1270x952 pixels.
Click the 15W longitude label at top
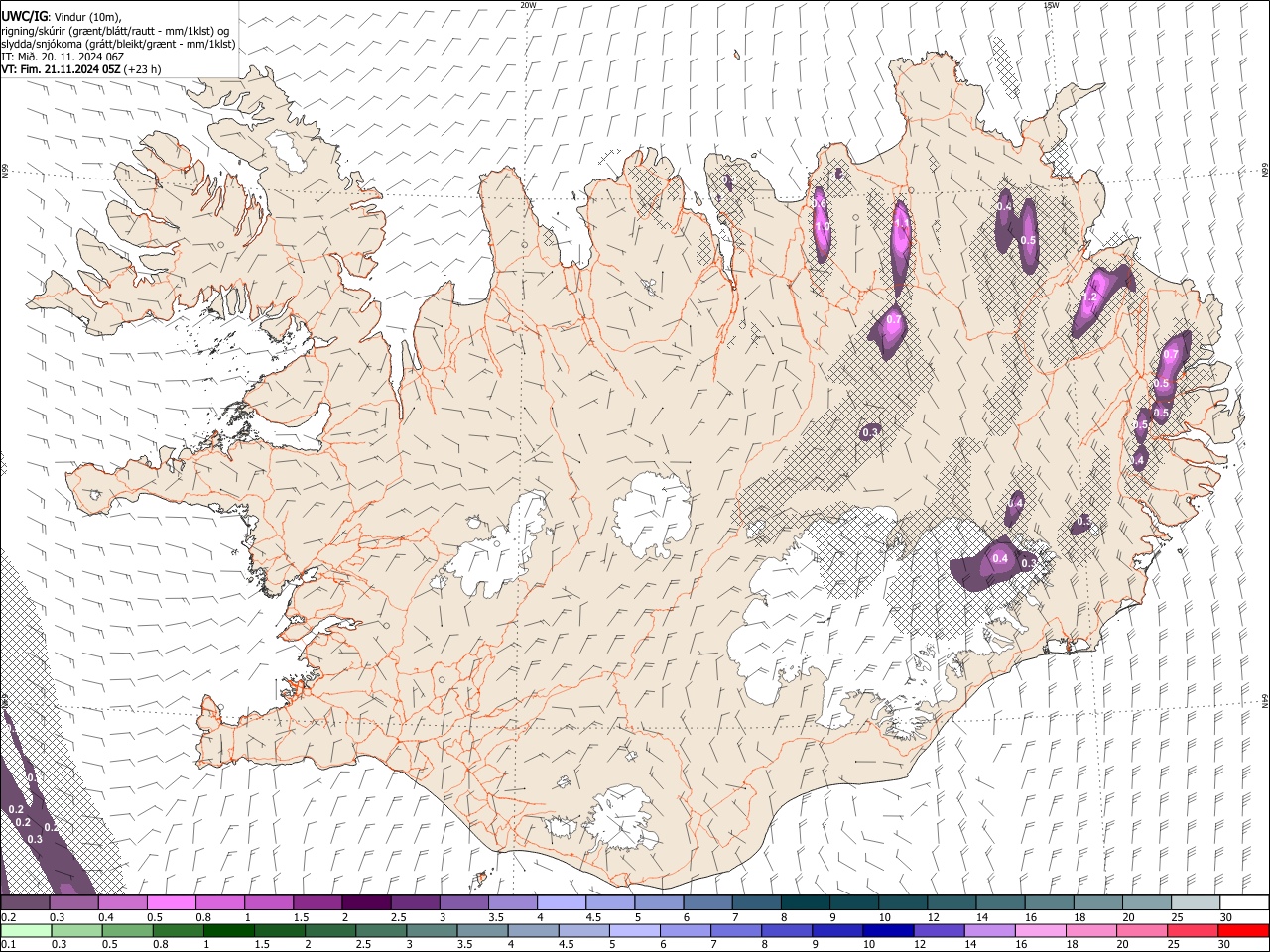[x=1051, y=5]
